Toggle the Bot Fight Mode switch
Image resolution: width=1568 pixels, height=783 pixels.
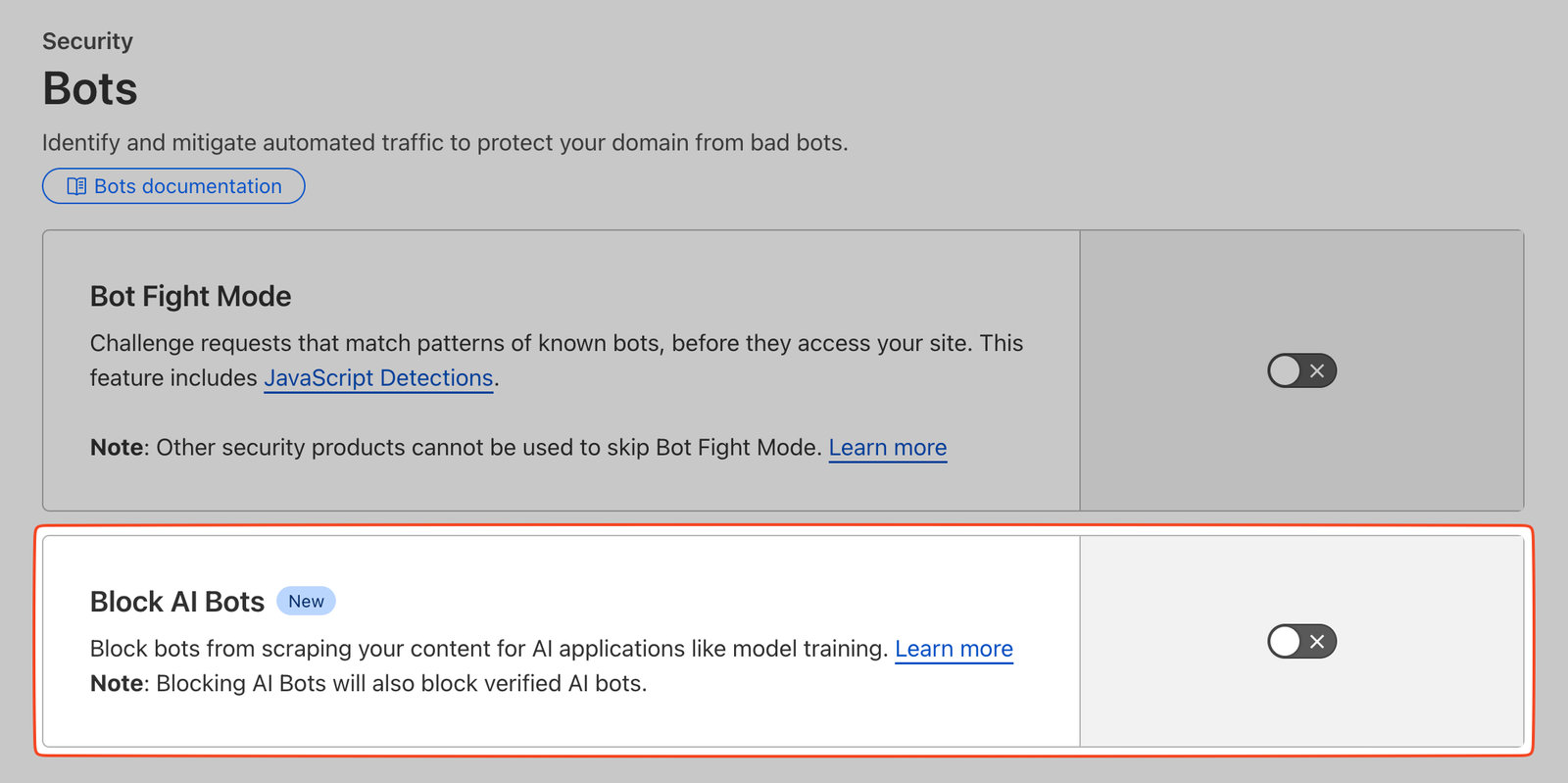pyautogui.click(x=1301, y=370)
